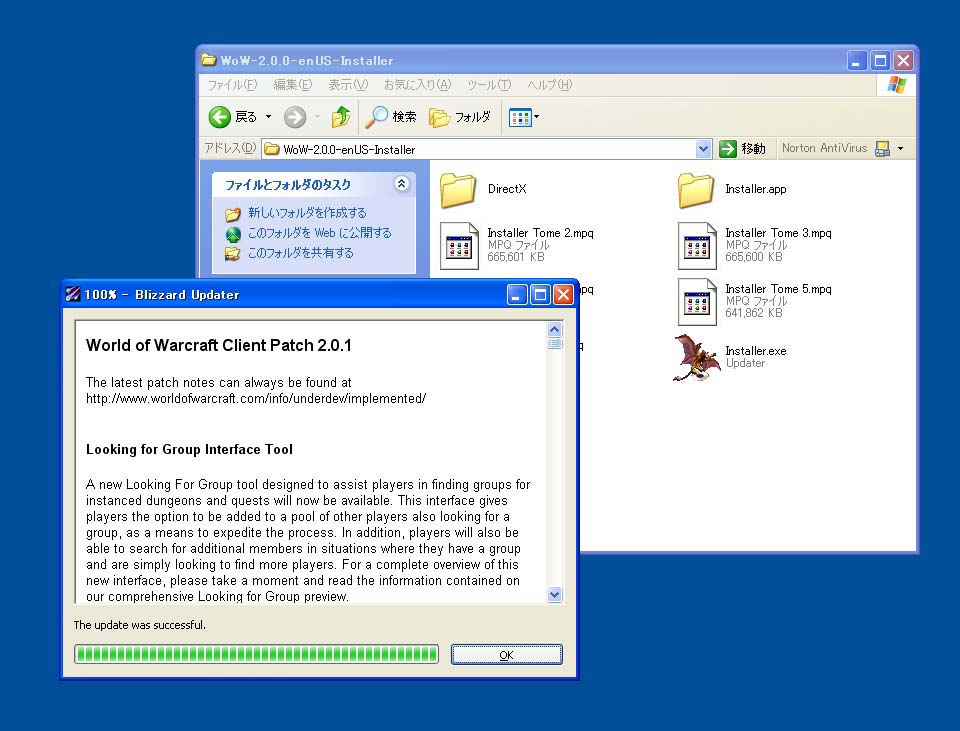Open the Edit (編集) menu

(293, 85)
